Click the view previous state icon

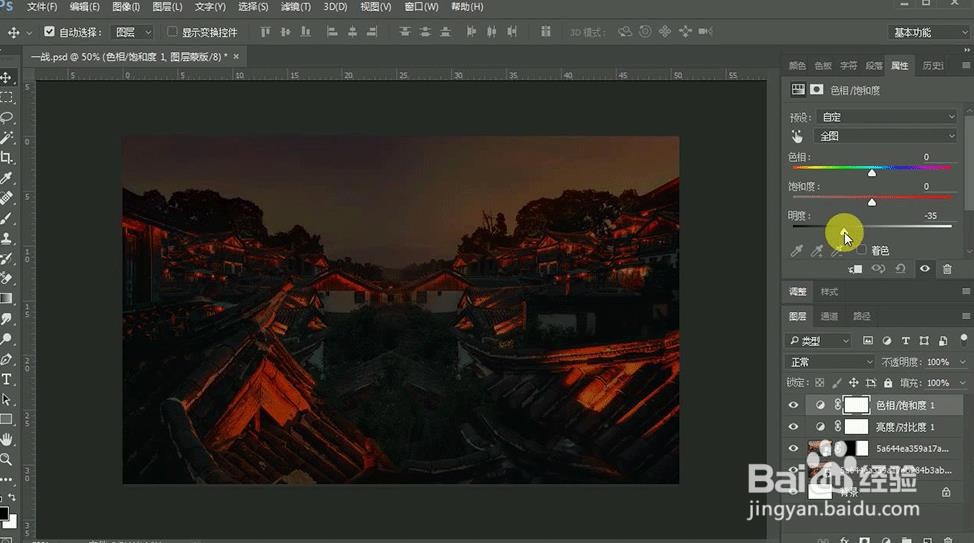point(878,269)
